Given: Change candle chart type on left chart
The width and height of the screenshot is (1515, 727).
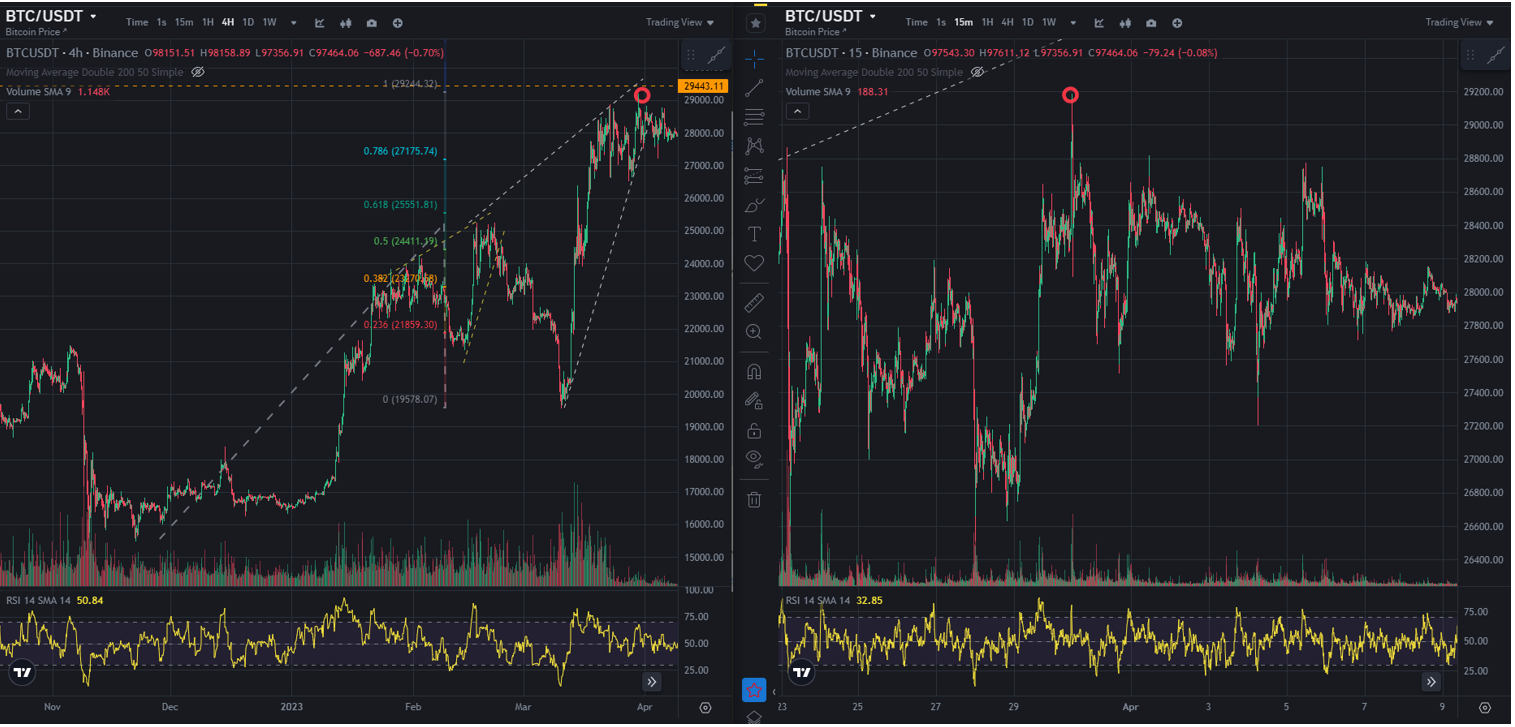Looking at the screenshot, I should point(346,22).
